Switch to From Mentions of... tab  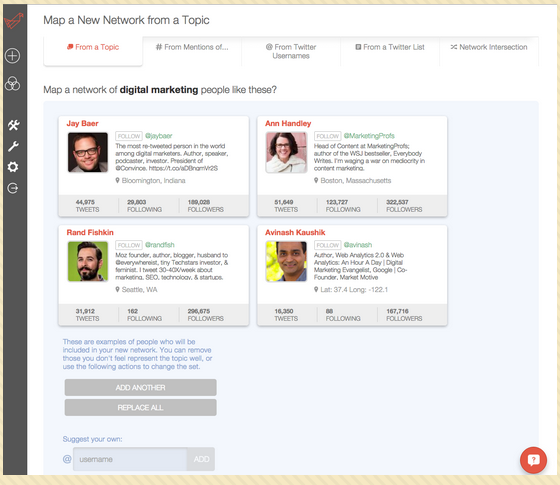coord(192,51)
